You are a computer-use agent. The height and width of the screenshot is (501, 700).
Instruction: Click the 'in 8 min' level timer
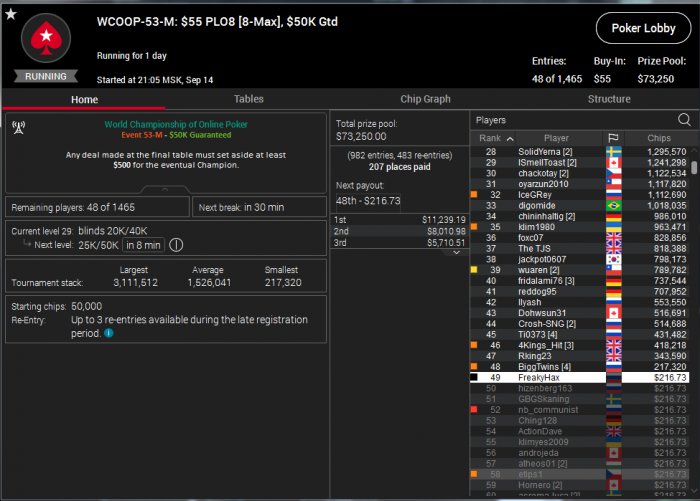[143, 245]
